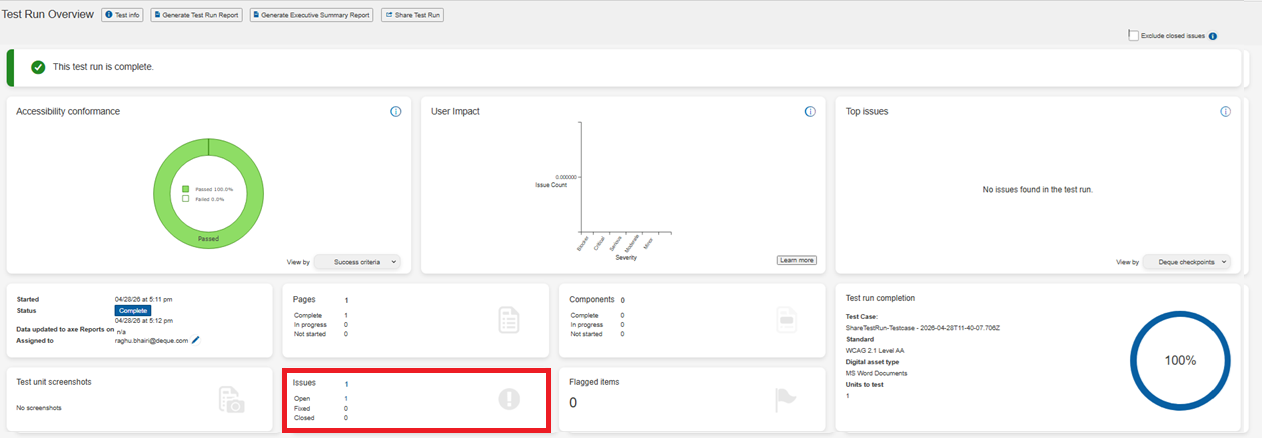Viewport: 1262px width, 438px height.
Task: Open the User Impact info icon
Action: [x=810, y=111]
